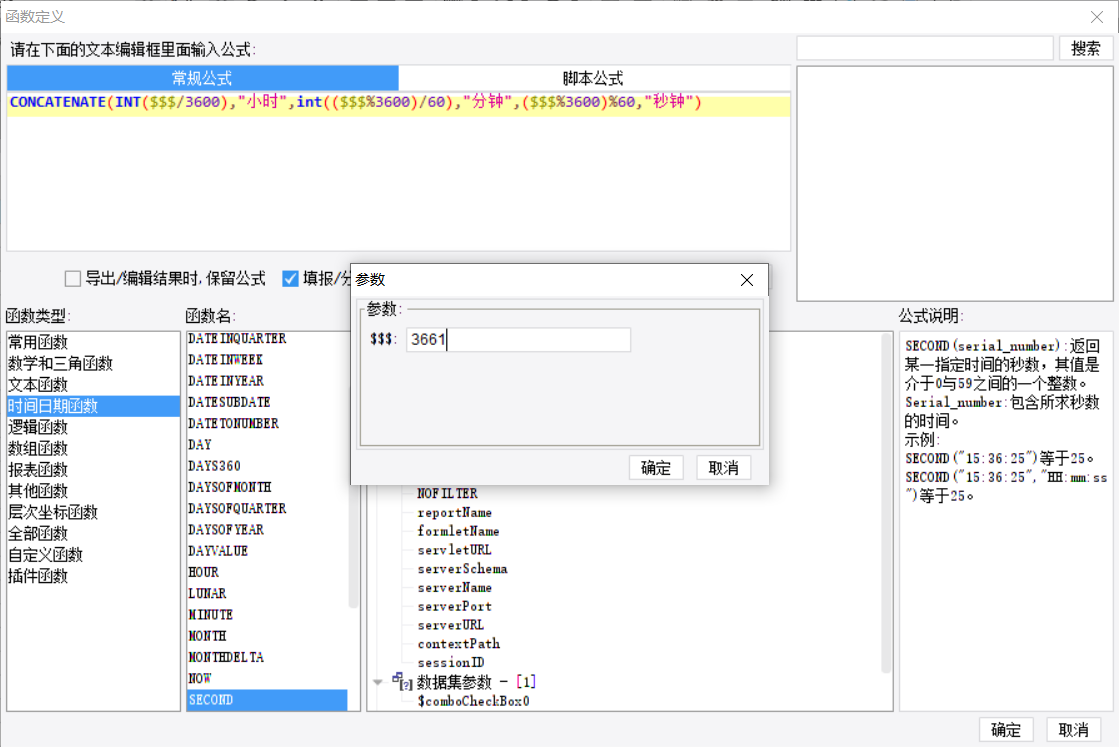Cancel the 参数 dialog with 取消

coord(723,468)
